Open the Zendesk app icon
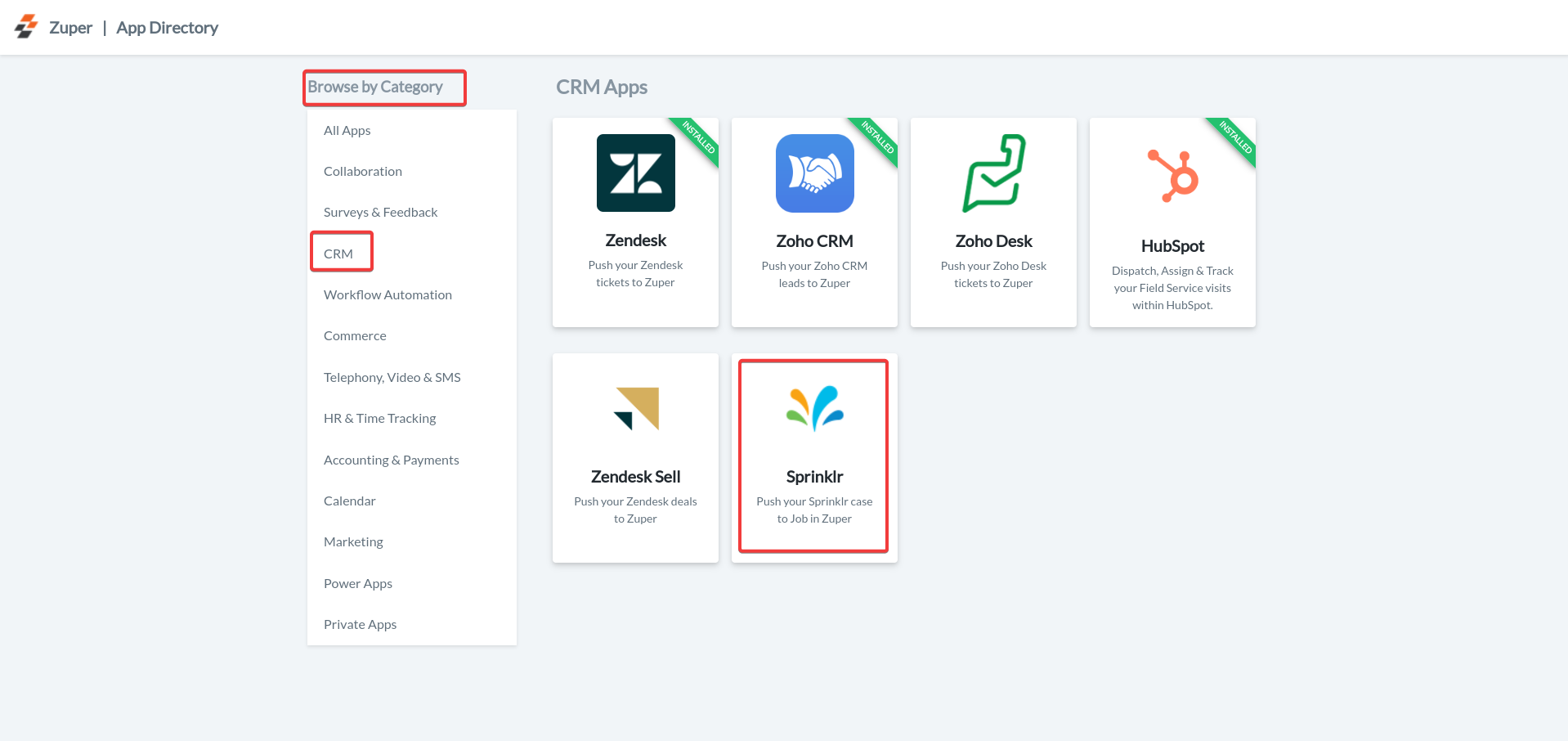The height and width of the screenshot is (741, 1568). click(x=635, y=173)
